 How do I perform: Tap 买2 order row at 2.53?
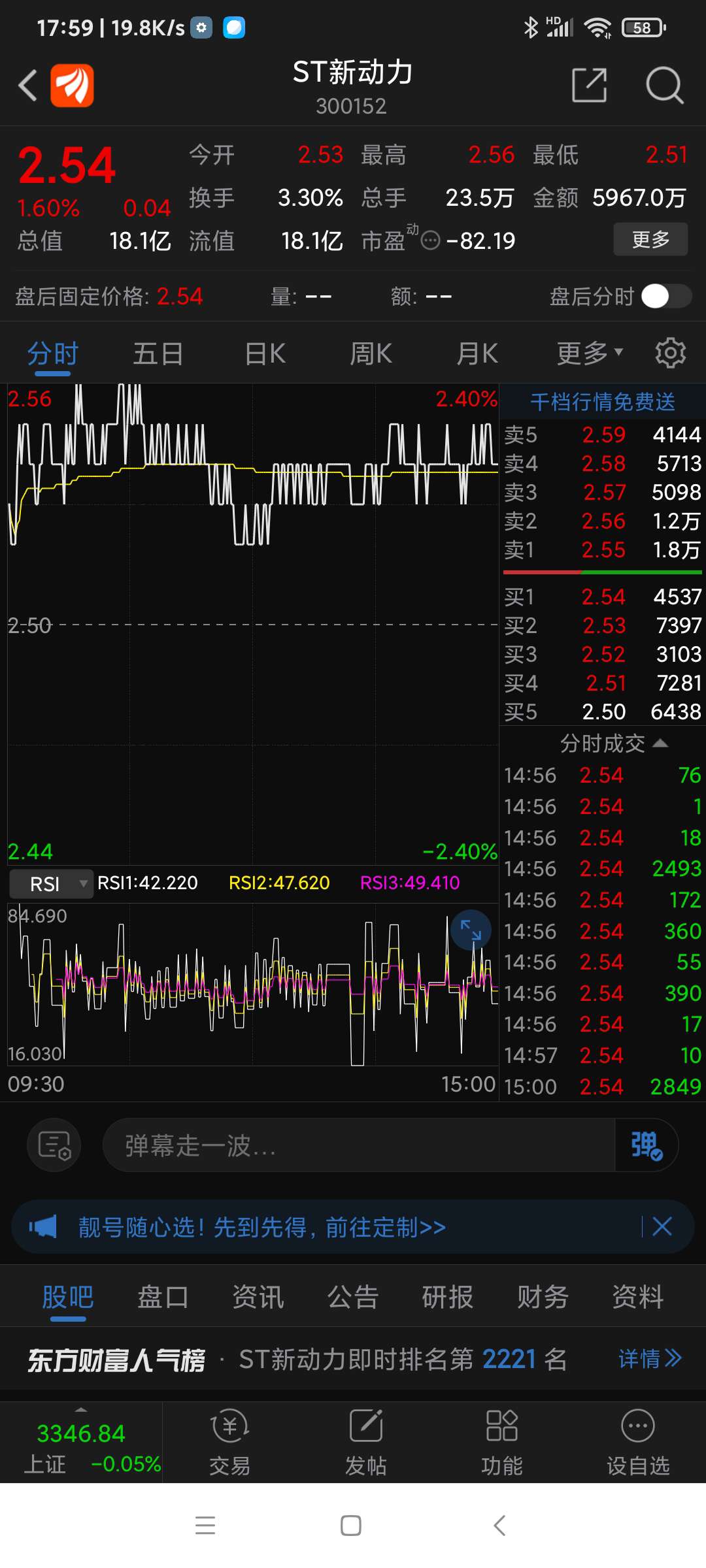click(603, 625)
